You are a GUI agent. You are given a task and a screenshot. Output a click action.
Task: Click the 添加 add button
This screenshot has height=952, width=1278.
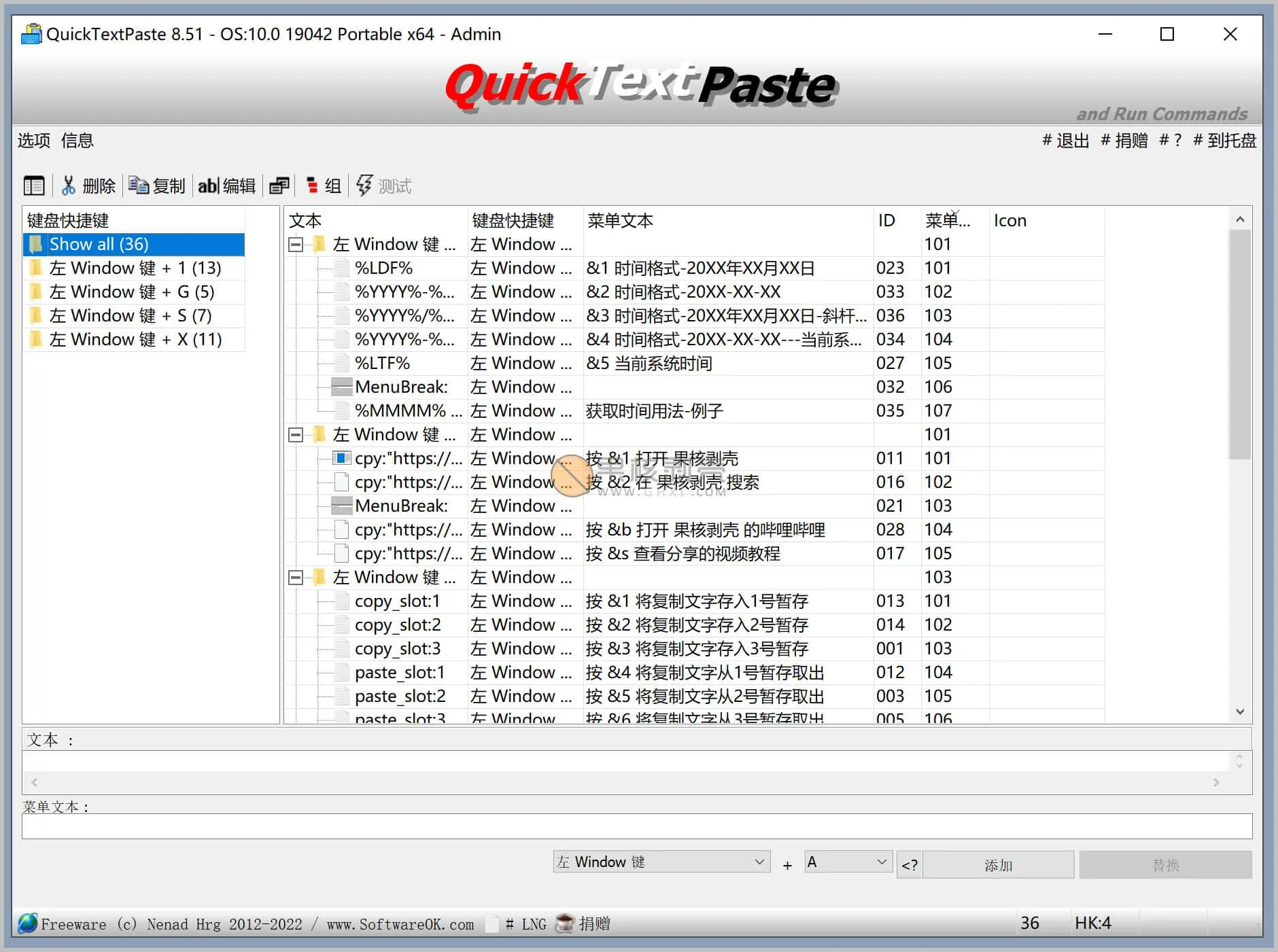pyautogui.click(x=997, y=864)
